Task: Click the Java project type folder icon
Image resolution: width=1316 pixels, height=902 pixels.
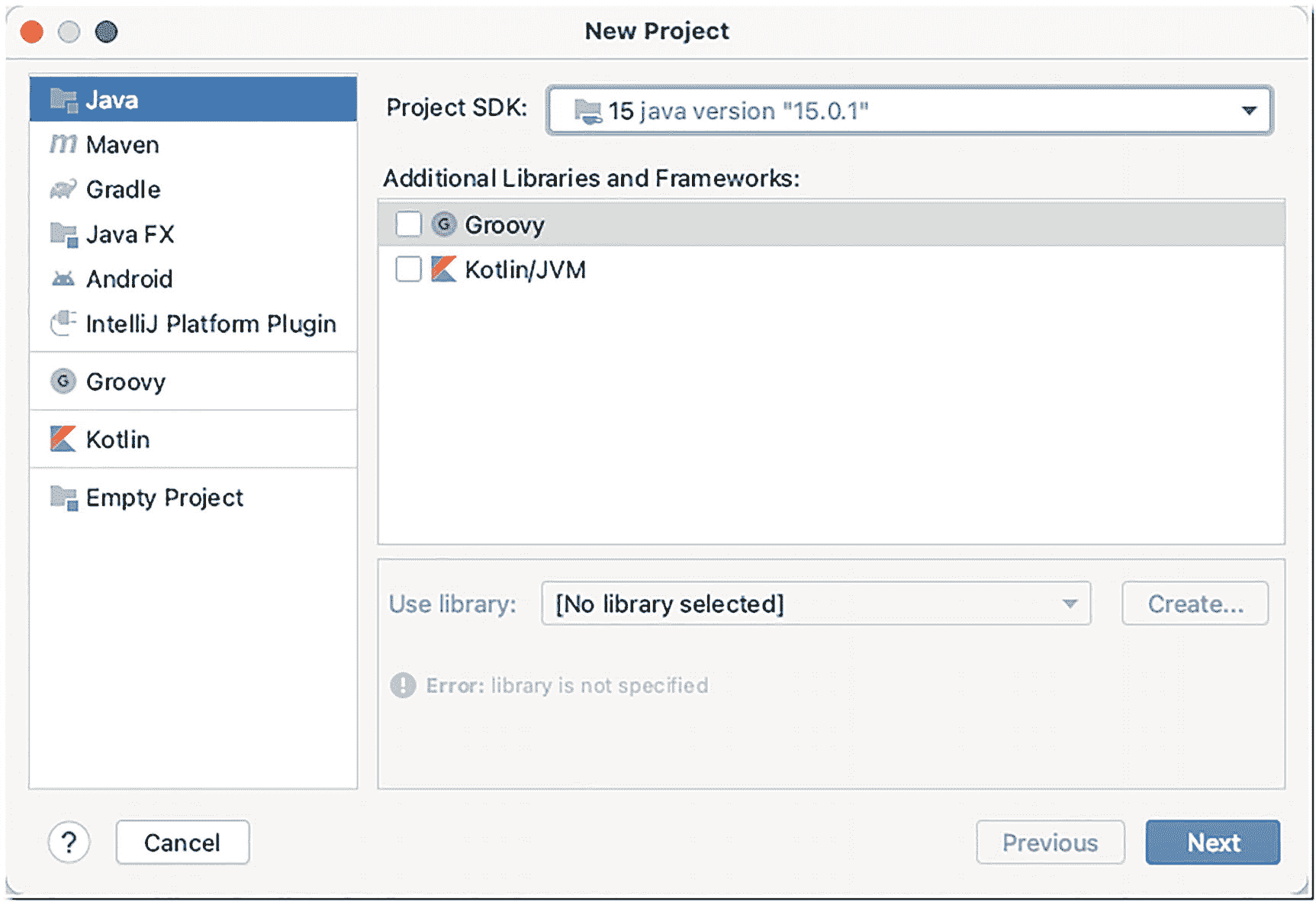Action: [63, 100]
